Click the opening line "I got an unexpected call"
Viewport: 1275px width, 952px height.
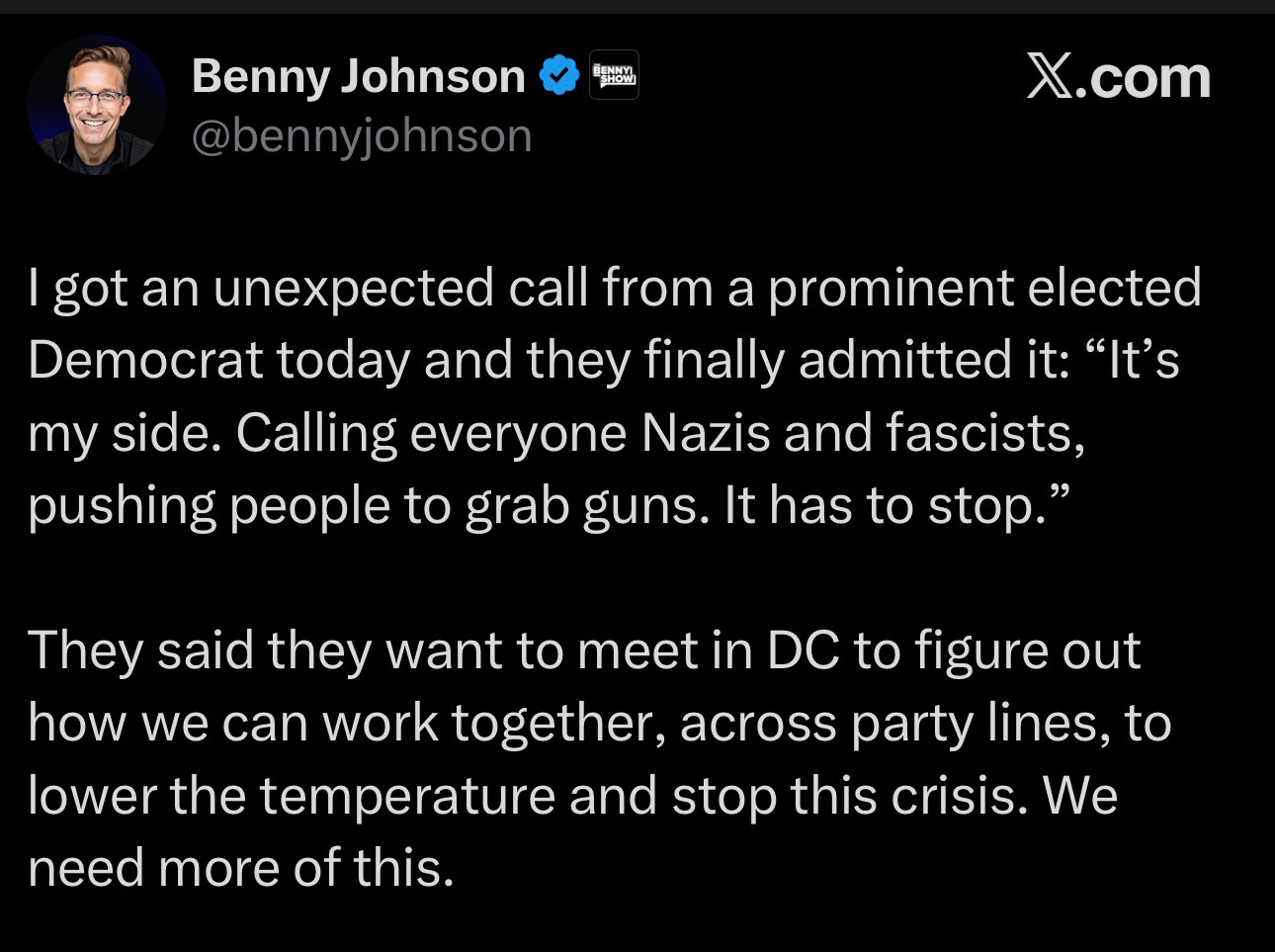tap(261, 288)
